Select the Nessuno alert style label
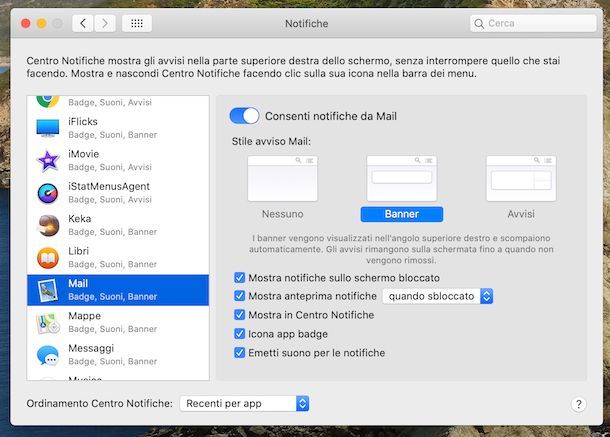The height and width of the screenshot is (437, 610). pyautogui.click(x=282, y=214)
